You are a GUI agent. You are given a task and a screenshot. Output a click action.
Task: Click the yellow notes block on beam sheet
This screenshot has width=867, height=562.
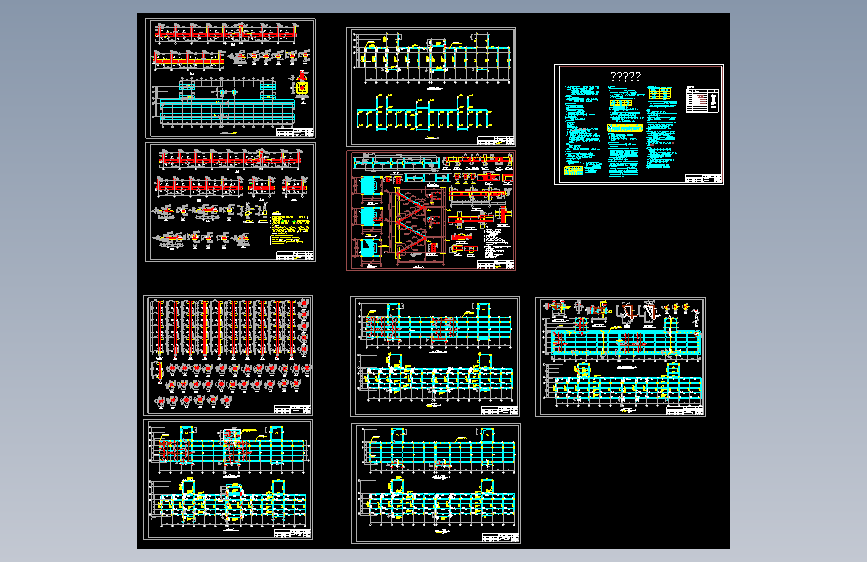(290, 230)
